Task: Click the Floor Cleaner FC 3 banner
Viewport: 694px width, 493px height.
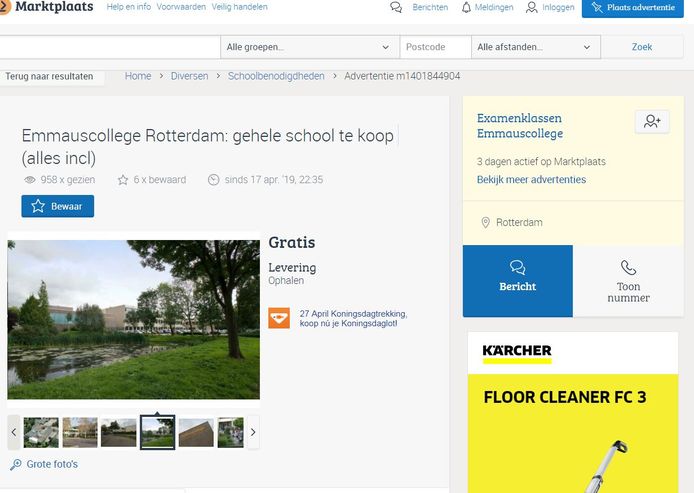Action: (x=573, y=434)
